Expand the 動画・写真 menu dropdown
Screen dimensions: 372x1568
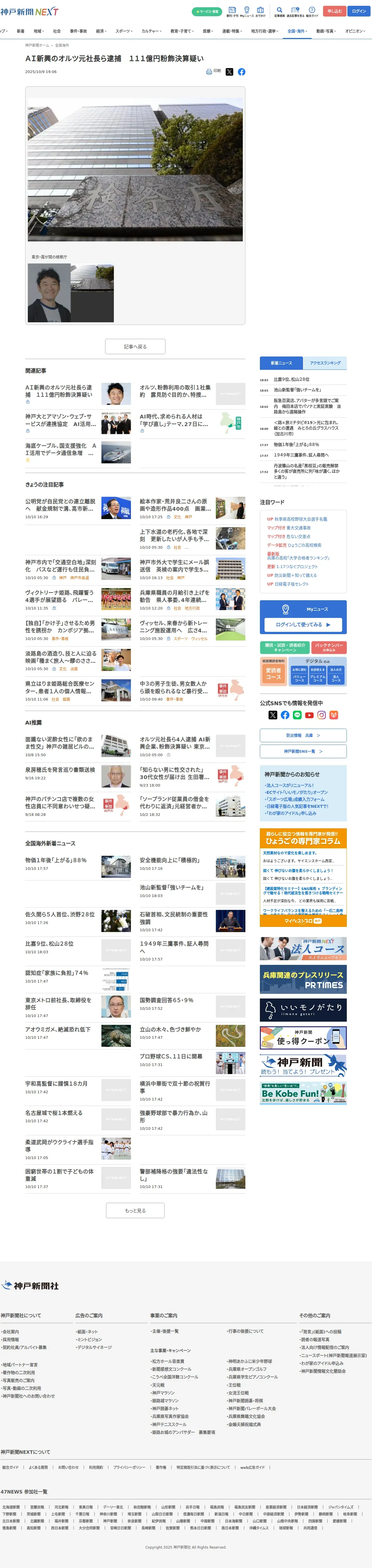326,31
